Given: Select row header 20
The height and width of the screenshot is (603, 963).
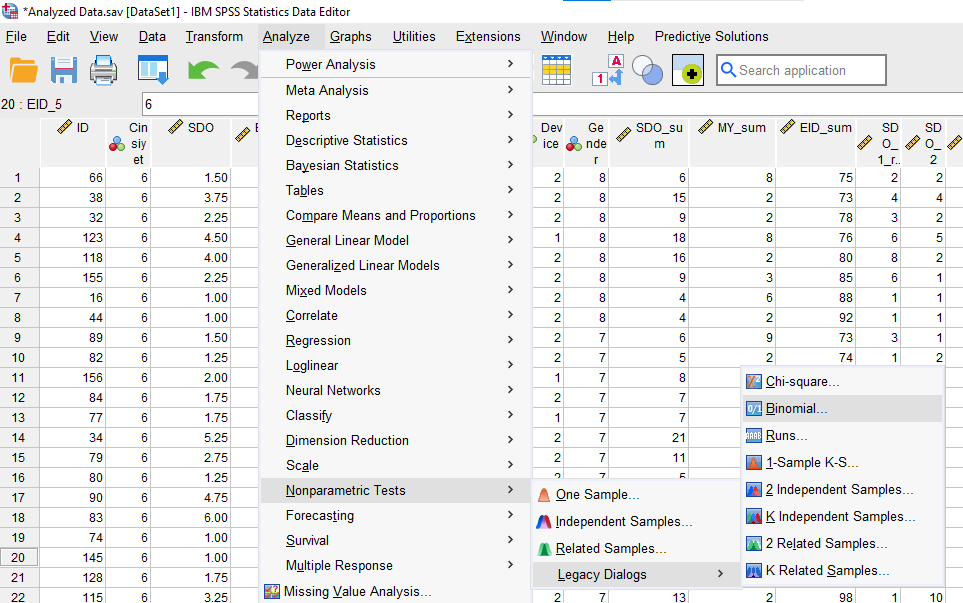Looking at the screenshot, I should [18, 558].
